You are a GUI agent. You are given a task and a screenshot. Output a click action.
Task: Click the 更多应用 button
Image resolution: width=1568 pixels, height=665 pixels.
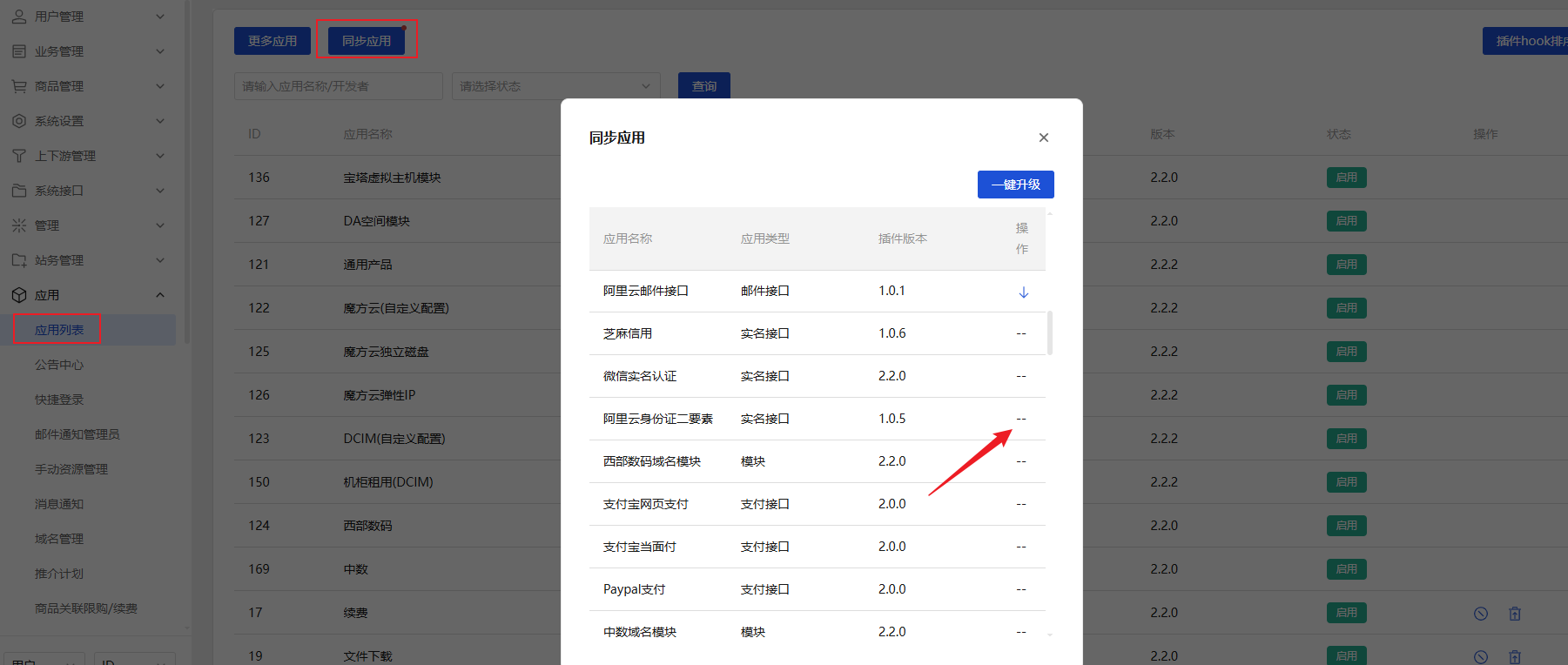pyautogui.click(x=273, y=41)
